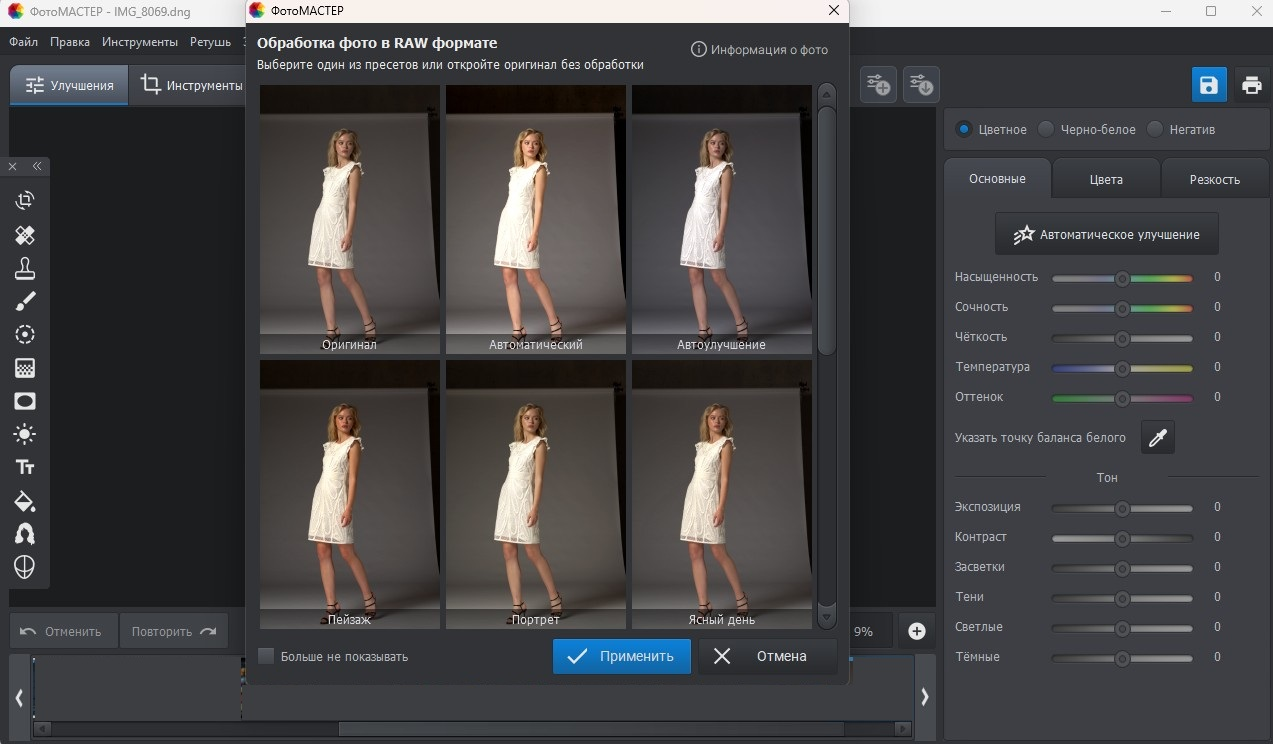1273x744 pixels.
Task: Open the Инструменты menu
Action: pyautogui.click(x=140, y=42)
